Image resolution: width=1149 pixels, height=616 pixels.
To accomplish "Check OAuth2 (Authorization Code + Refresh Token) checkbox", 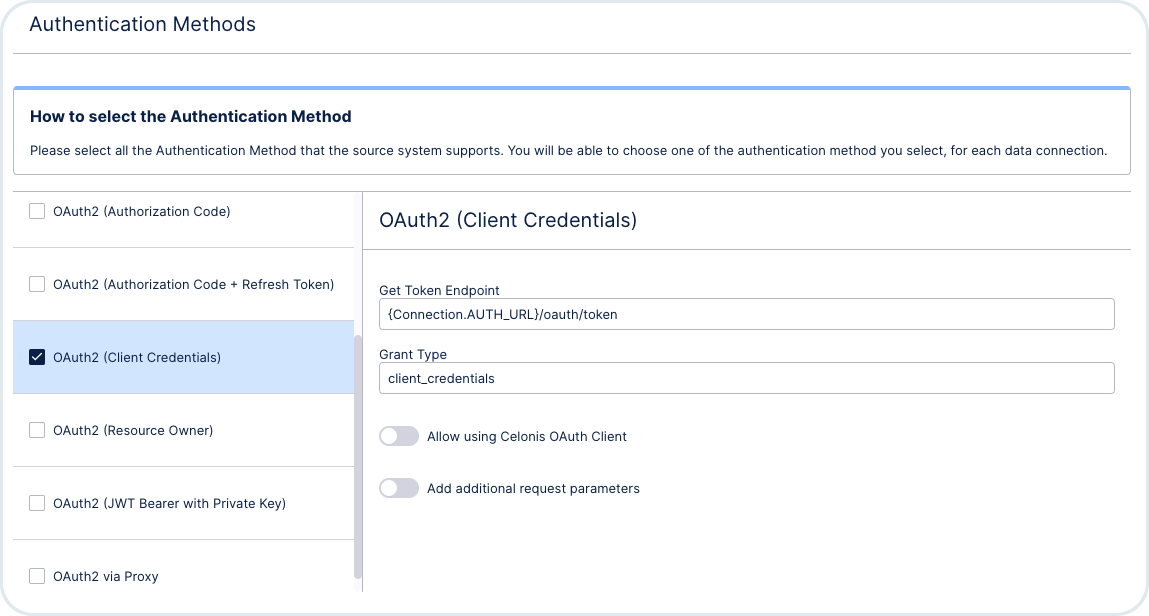I will pyautogui.click(x=37, y=283).
